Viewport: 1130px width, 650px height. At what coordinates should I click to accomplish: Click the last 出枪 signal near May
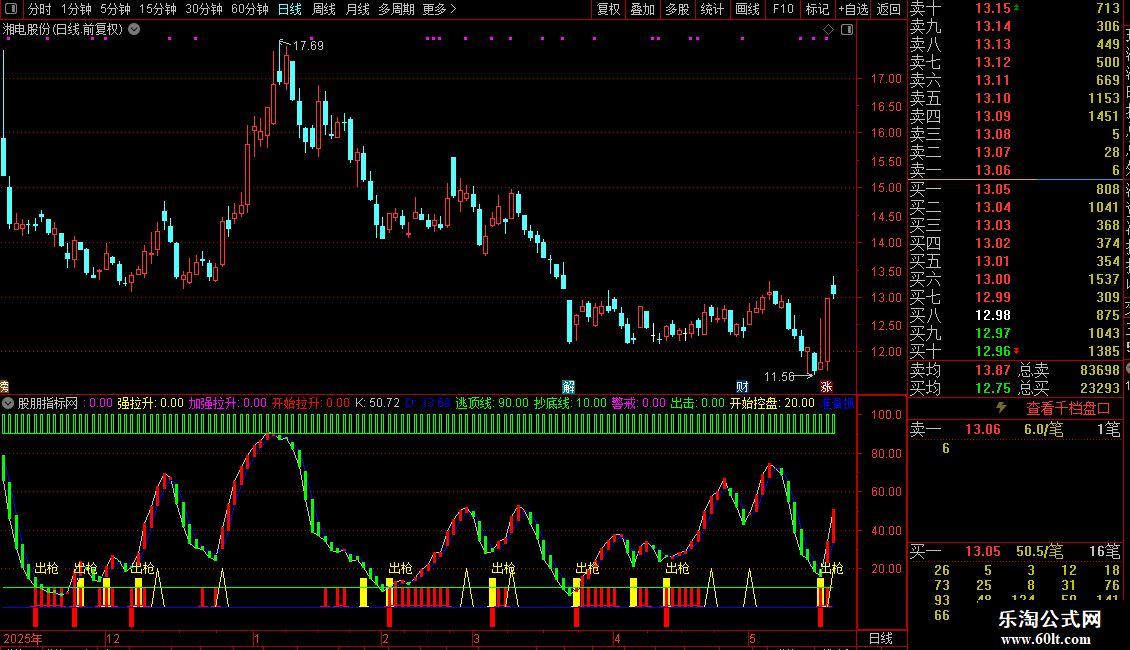pyautogui.click(x=832, y=569)
